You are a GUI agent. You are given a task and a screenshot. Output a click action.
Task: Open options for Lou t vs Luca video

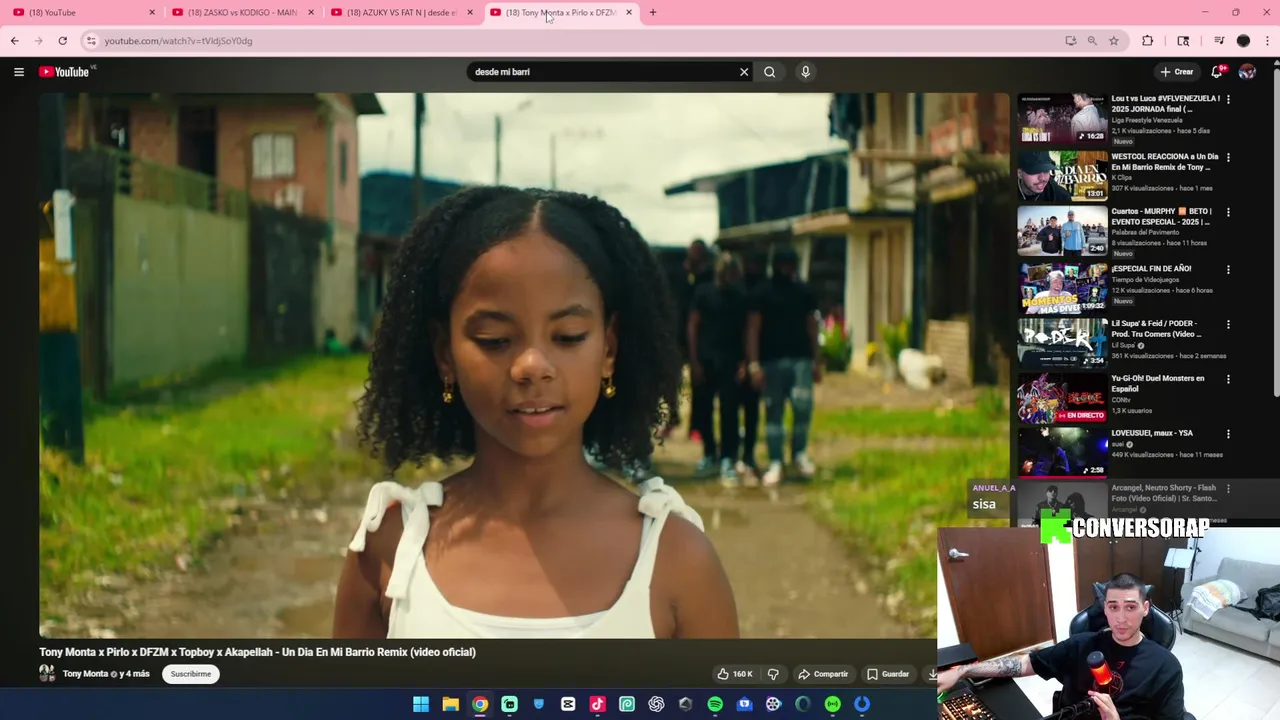[x=1228, y=99]
